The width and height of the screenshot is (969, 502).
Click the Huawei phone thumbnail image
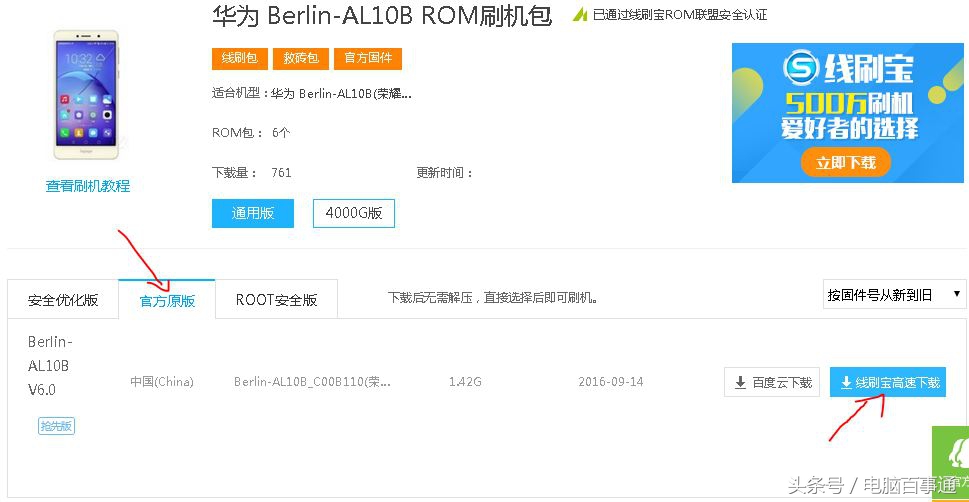coord(87,95)
